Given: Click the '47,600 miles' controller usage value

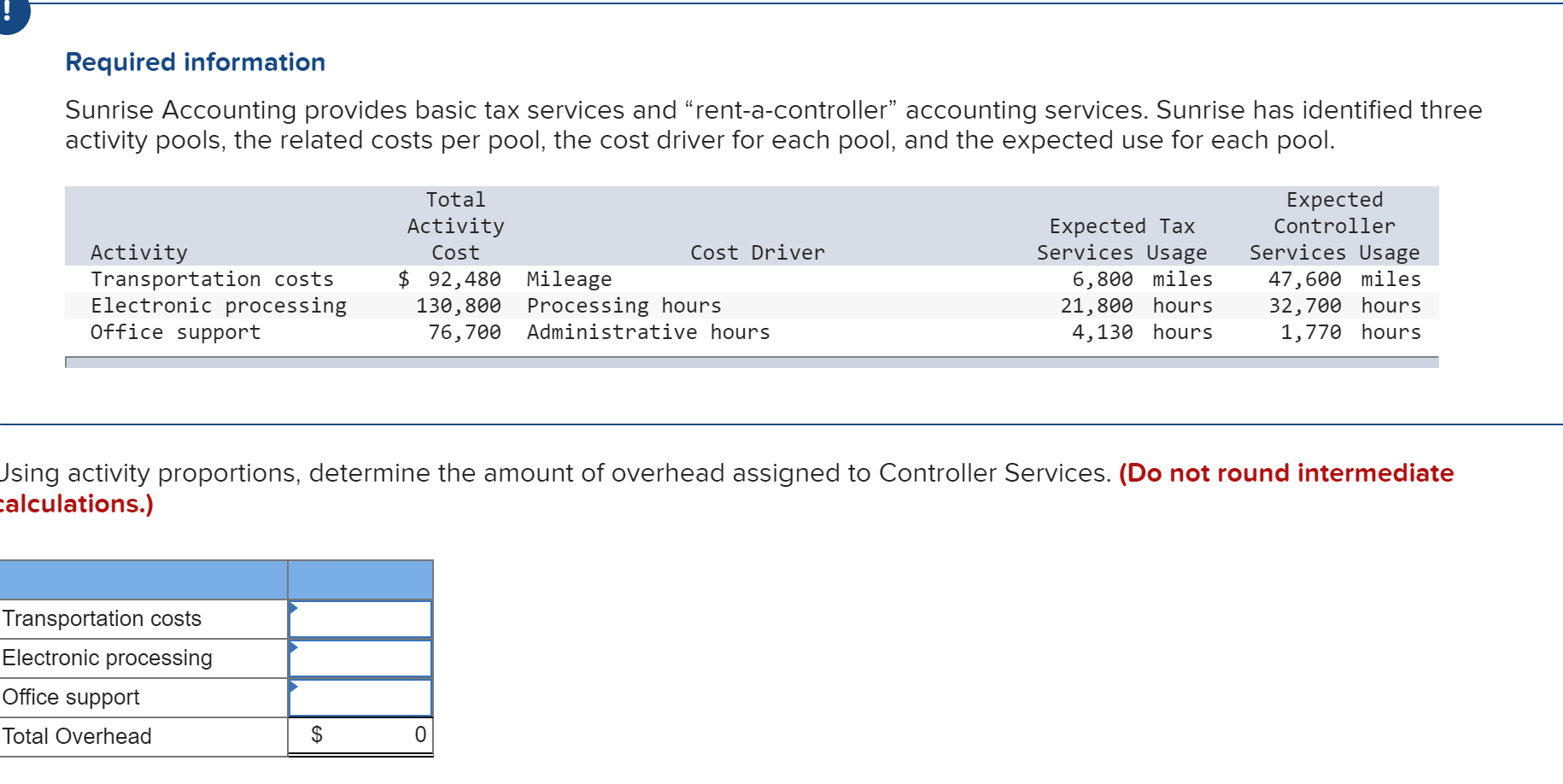Looking at the screenshot, I should (x=1344, y=279).
